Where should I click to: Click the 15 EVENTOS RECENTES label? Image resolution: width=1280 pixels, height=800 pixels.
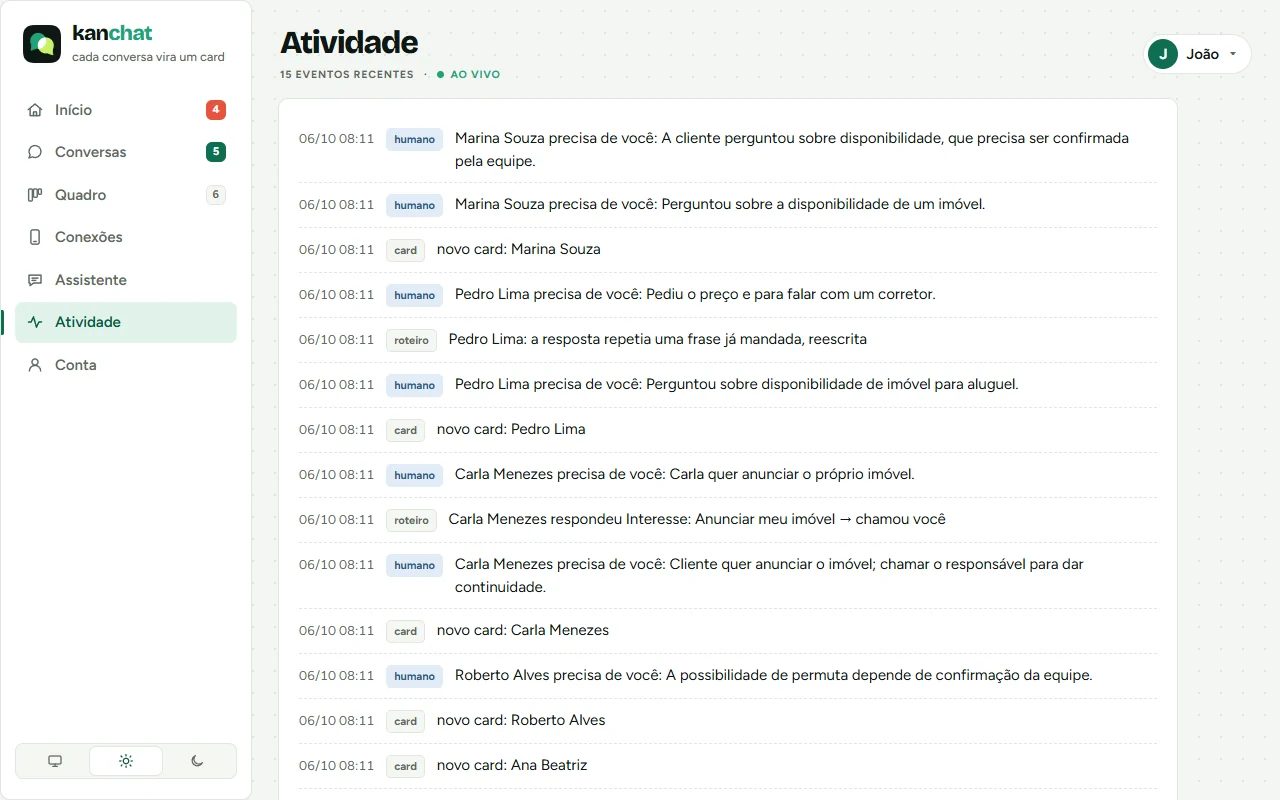347,74
